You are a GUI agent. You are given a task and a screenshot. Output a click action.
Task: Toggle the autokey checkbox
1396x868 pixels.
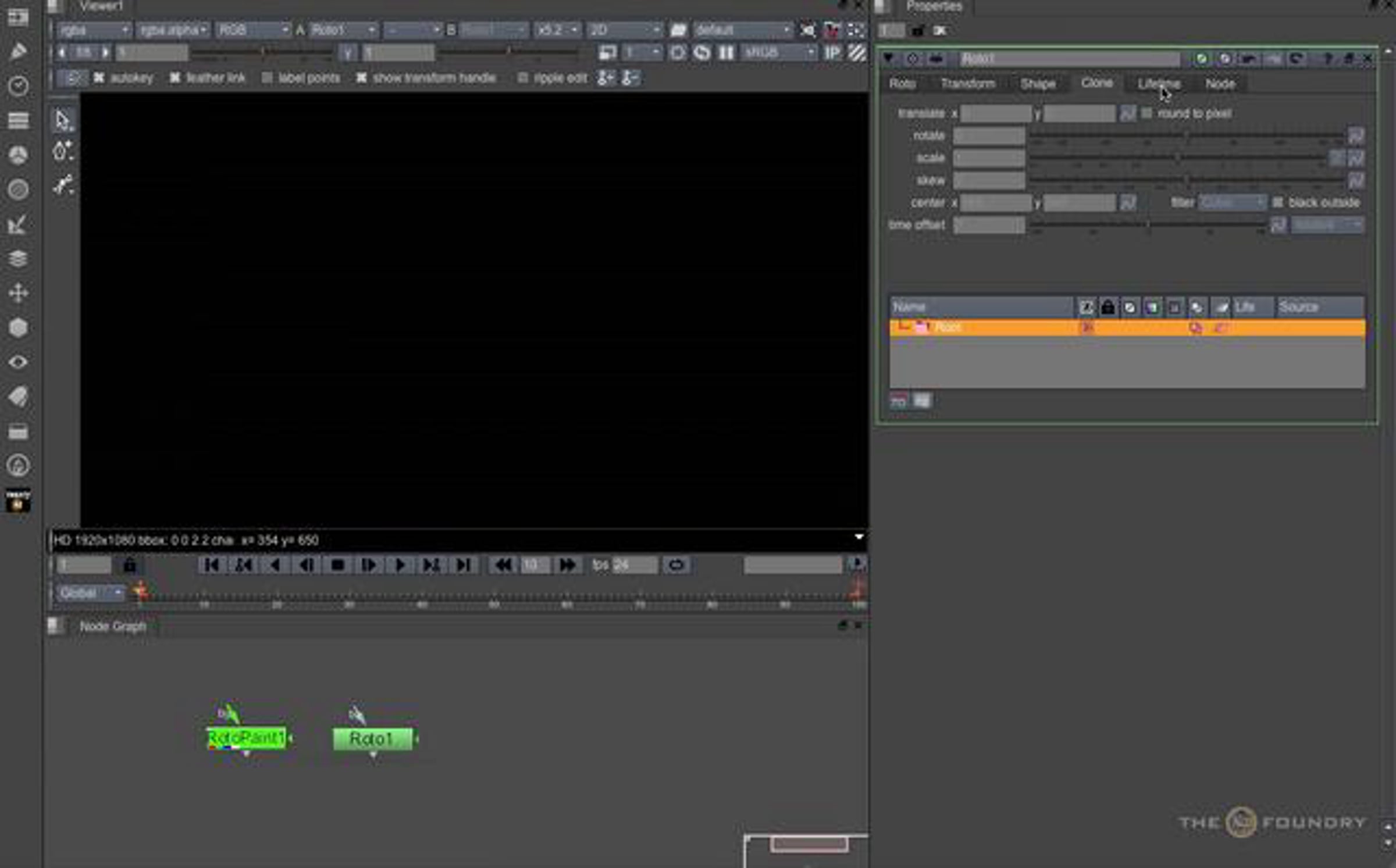point(99,77)
